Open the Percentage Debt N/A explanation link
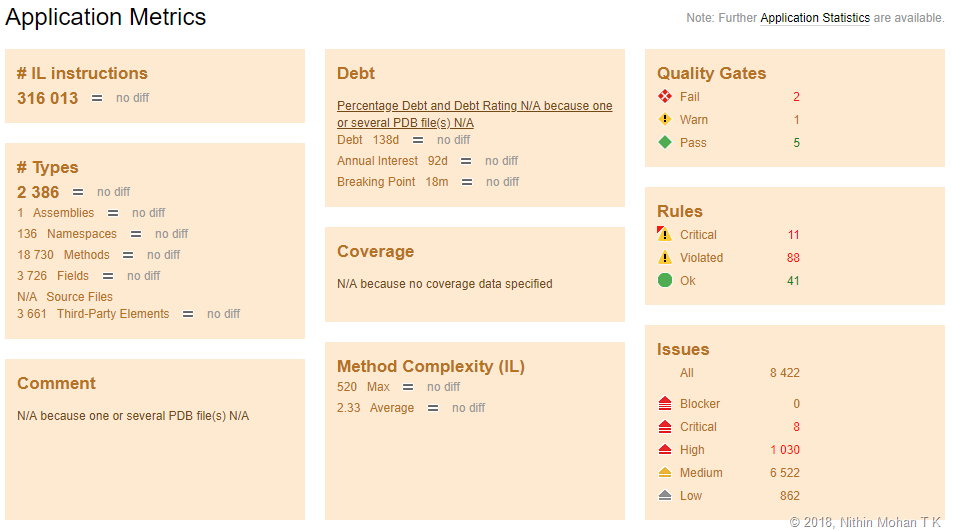Viewport: 953px width, 531px height. (474, 114)
